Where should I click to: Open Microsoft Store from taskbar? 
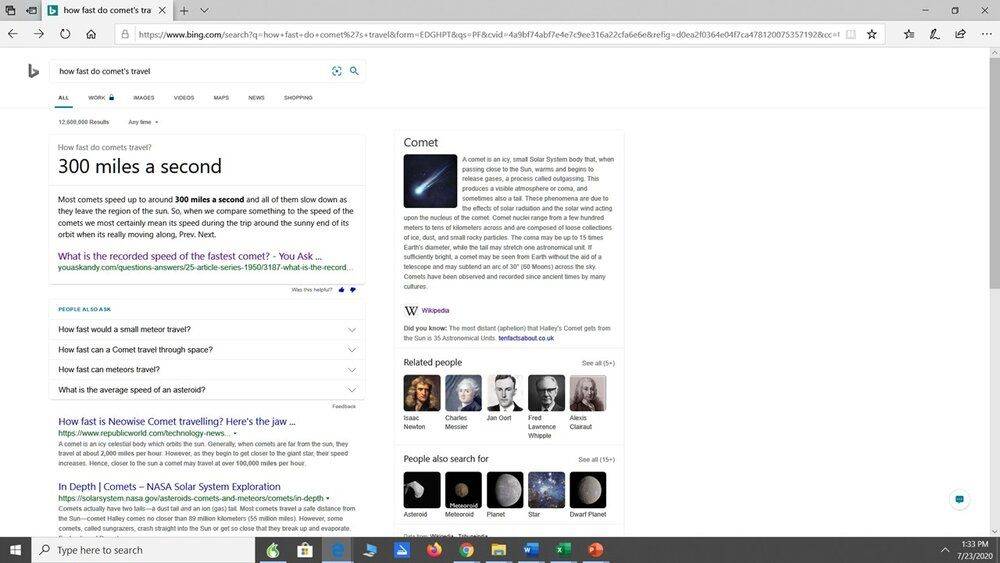(x=305, y=550)
